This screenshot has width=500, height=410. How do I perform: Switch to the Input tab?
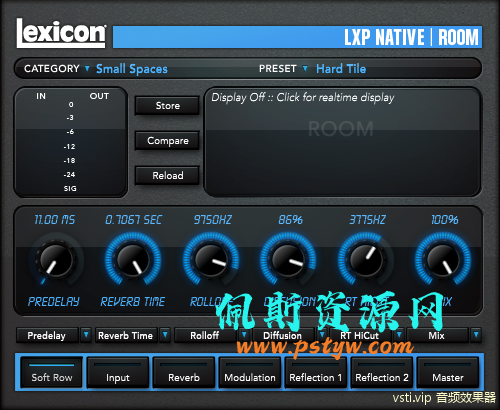(118, 372)
